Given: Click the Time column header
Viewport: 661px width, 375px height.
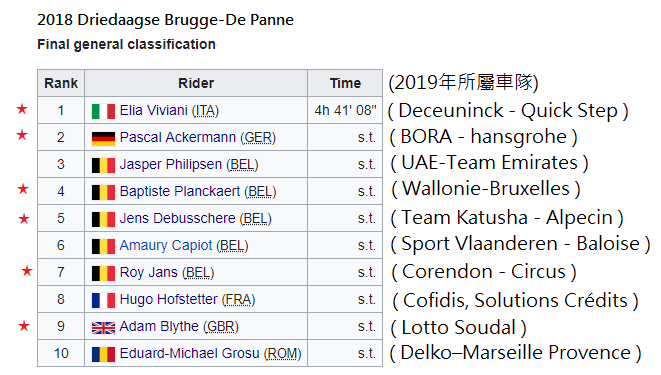Looking at the screenshot, I should [x=345, y=83].
